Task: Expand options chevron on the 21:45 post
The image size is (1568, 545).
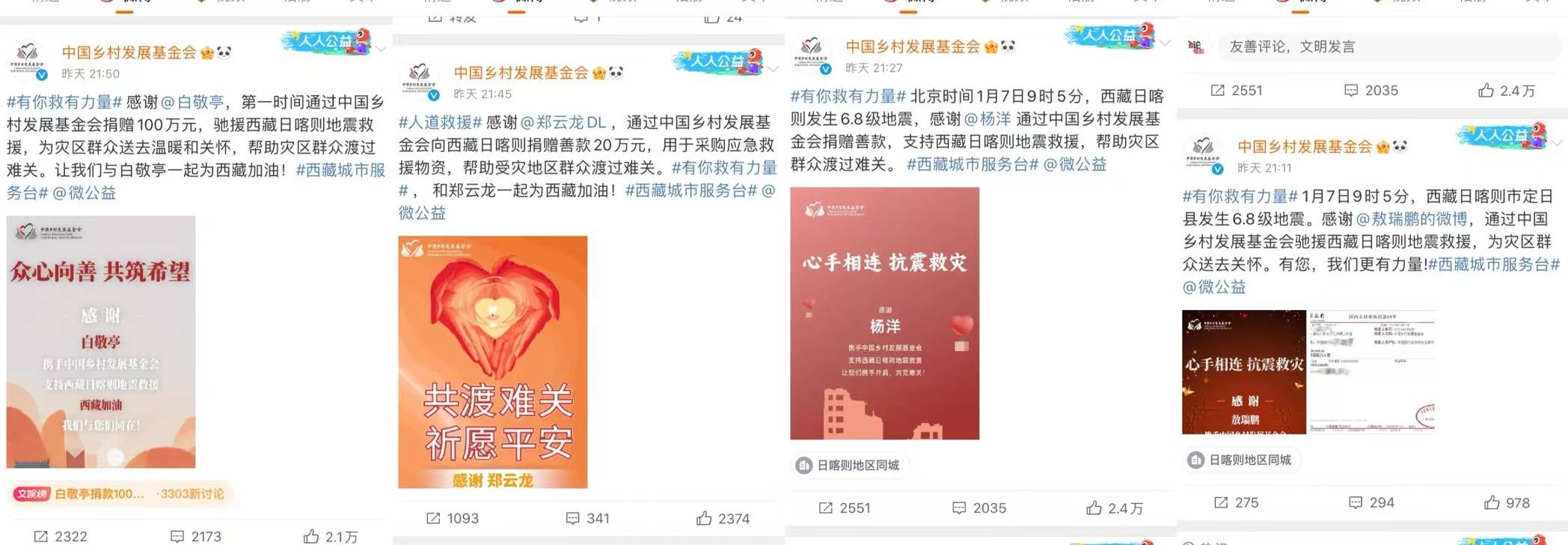Action: coord(774,69)
